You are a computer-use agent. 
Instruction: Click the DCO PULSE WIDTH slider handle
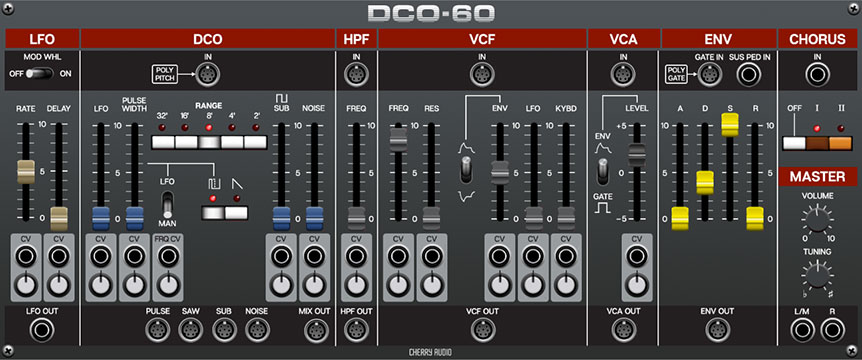click(134, 219)
